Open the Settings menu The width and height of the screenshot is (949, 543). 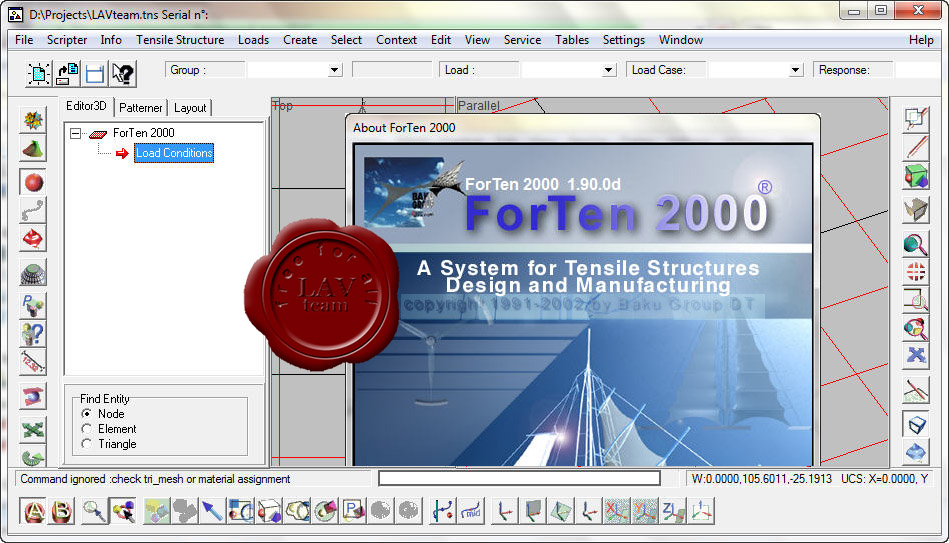click(x=623, y=40)
